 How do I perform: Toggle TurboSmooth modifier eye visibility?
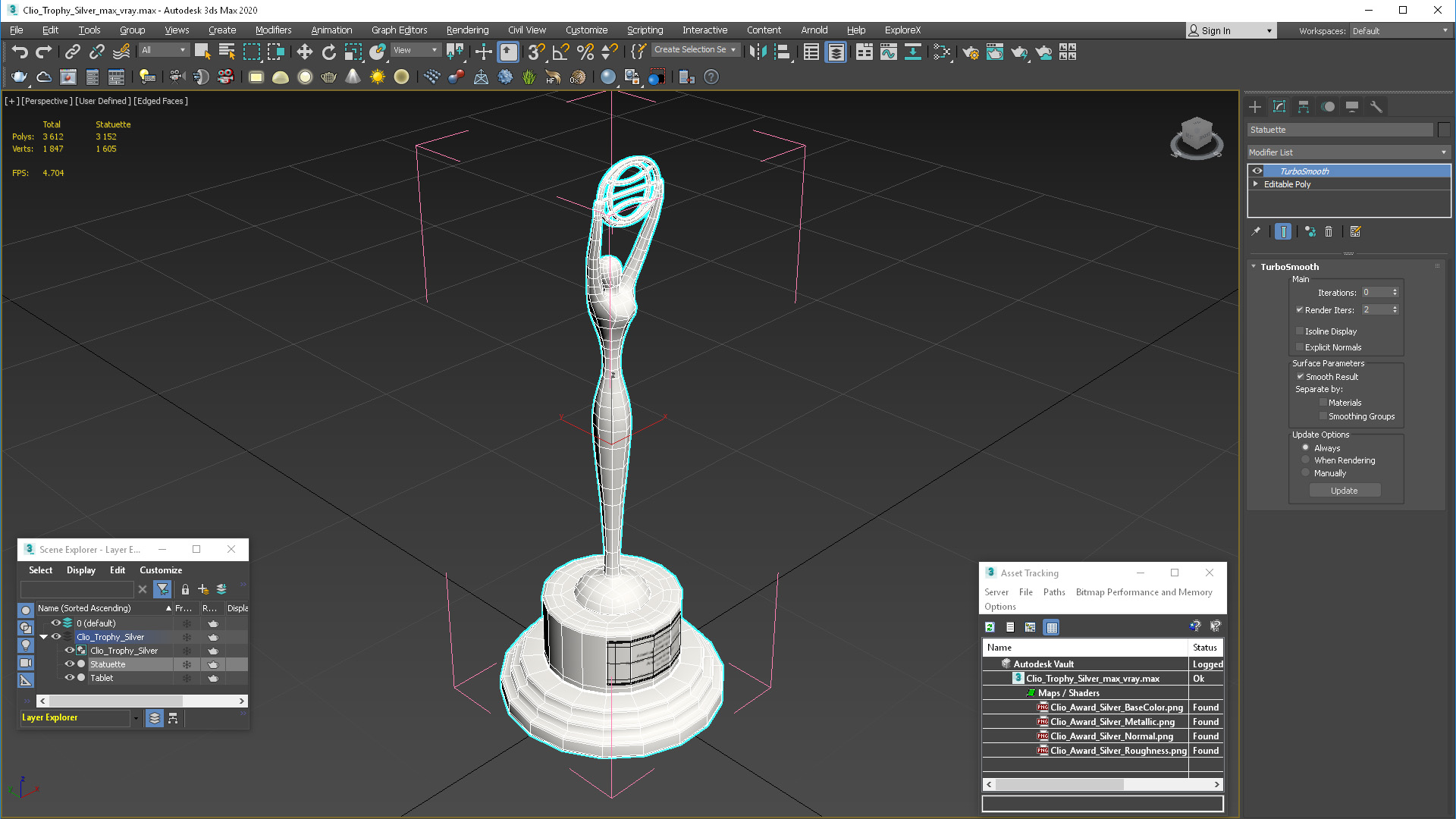(x=1257, y=171)
